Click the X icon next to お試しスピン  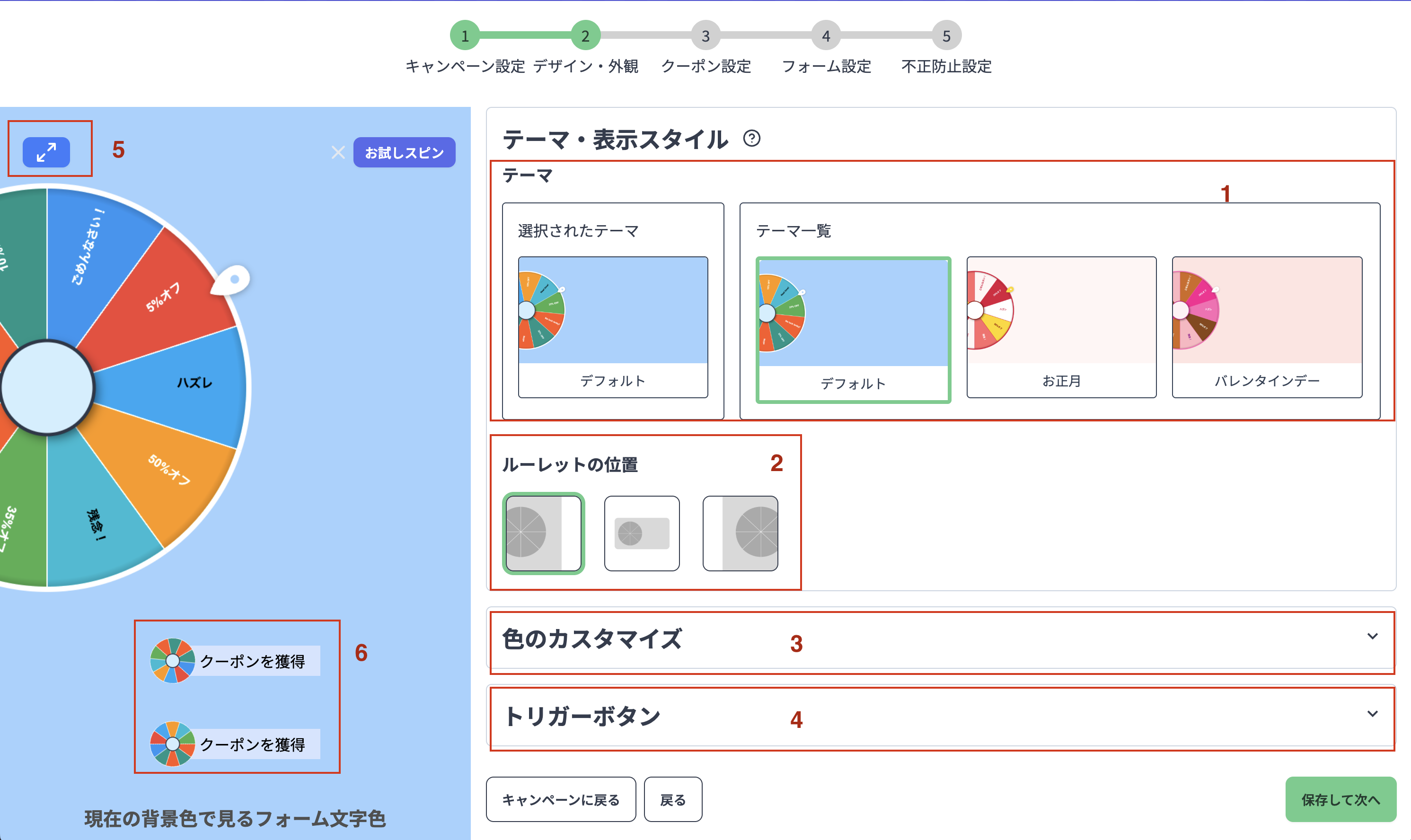[338, 152]
